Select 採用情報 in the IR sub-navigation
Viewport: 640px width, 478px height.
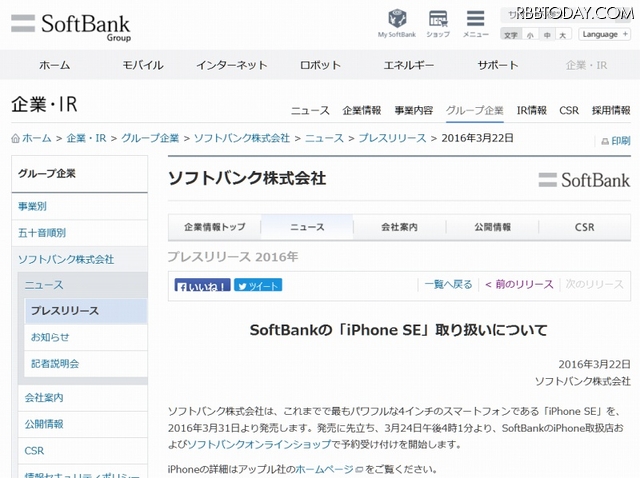611,111
